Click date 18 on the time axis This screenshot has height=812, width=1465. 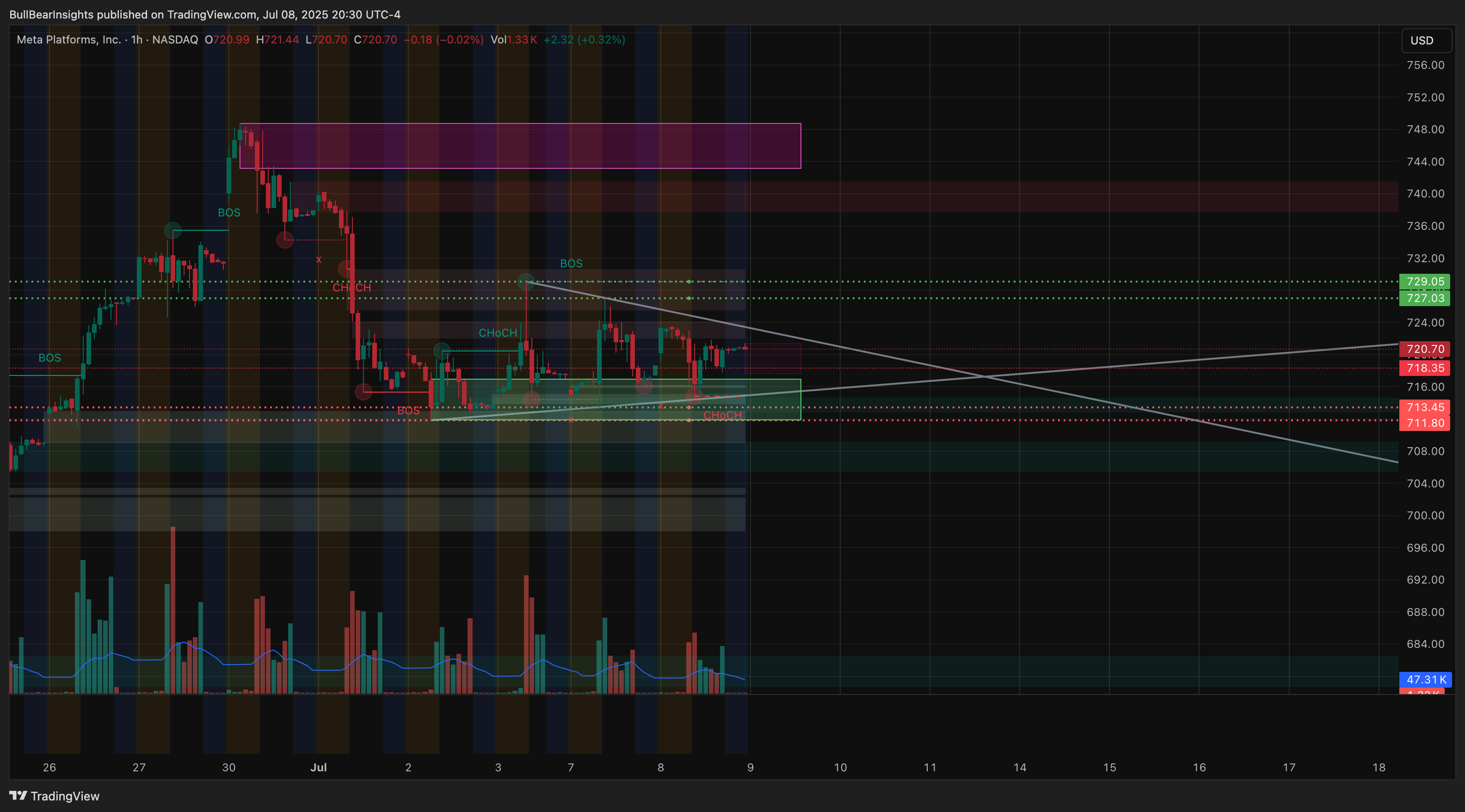[1379, 768]
